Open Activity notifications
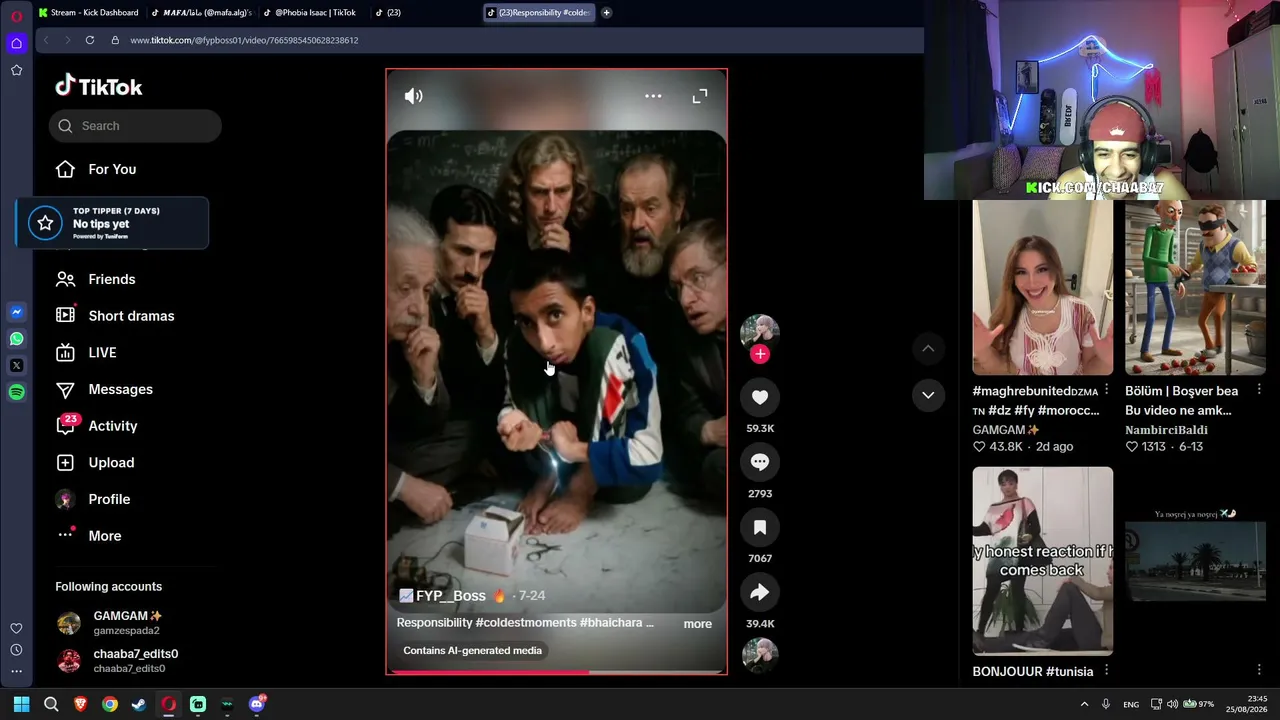The image size is (1280, 720). click(x=96, y=426)
